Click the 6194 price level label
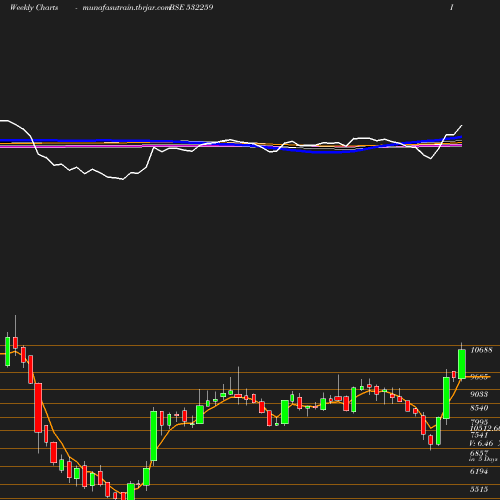 (479, 471)
